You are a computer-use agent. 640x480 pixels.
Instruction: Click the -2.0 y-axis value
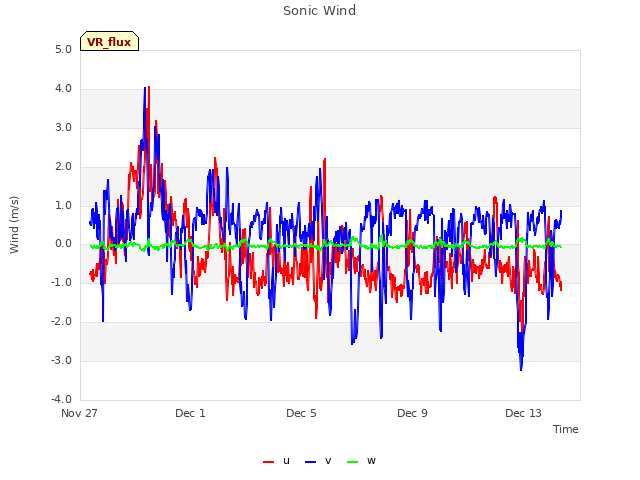coord(62,322)
